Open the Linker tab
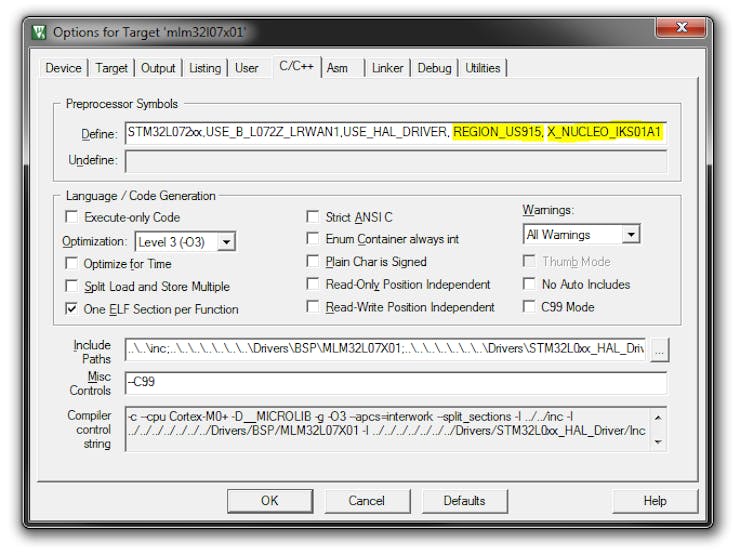The height and width of the screenshot is (555, 739). coord(387,68)
